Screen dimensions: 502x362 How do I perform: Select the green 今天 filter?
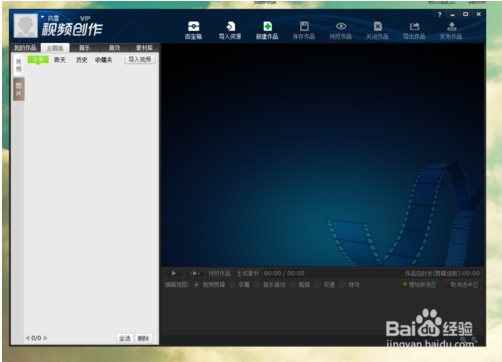tap(38, 60)
